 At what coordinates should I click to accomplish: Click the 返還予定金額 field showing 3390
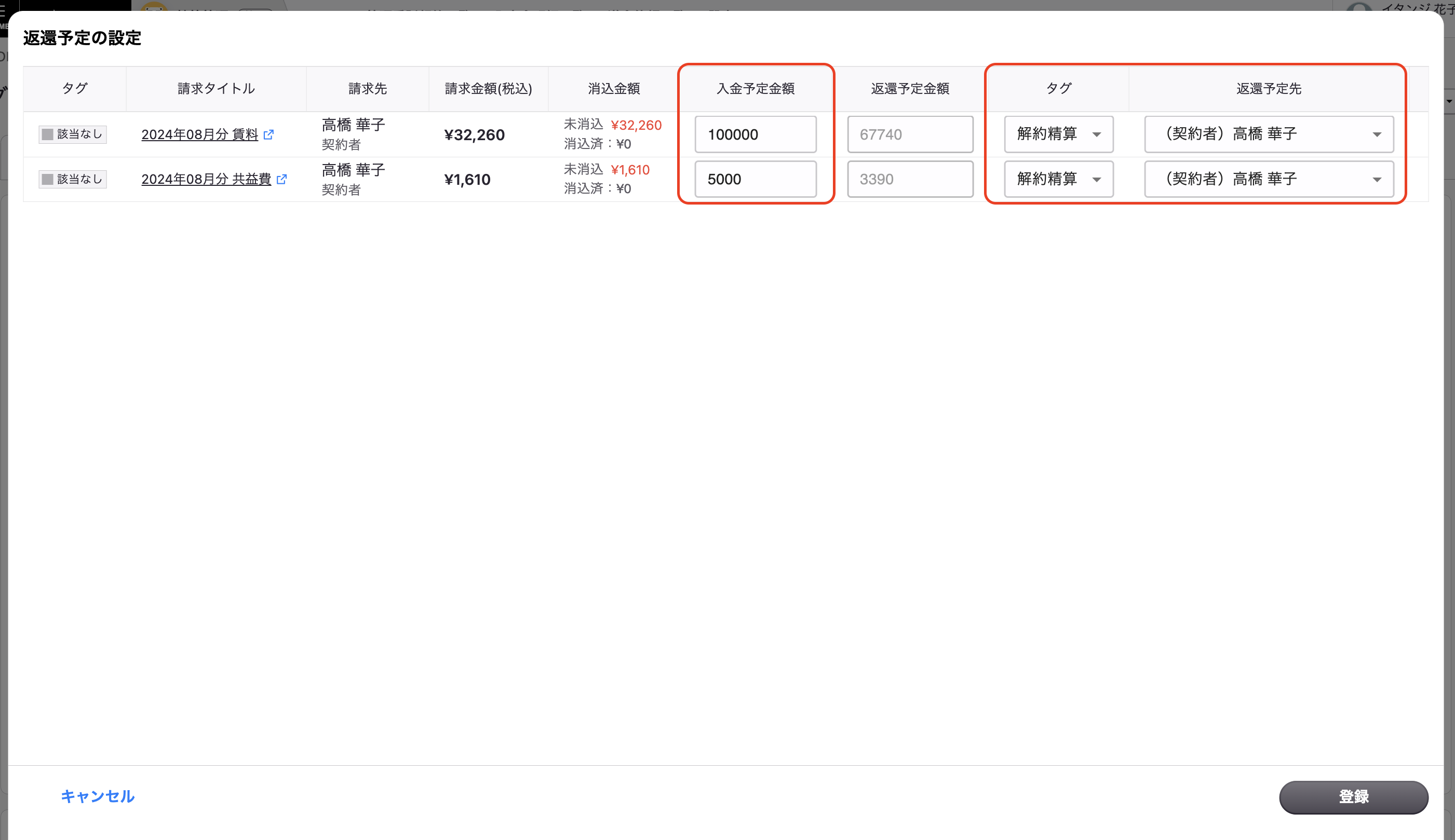(x=910, y=180)
